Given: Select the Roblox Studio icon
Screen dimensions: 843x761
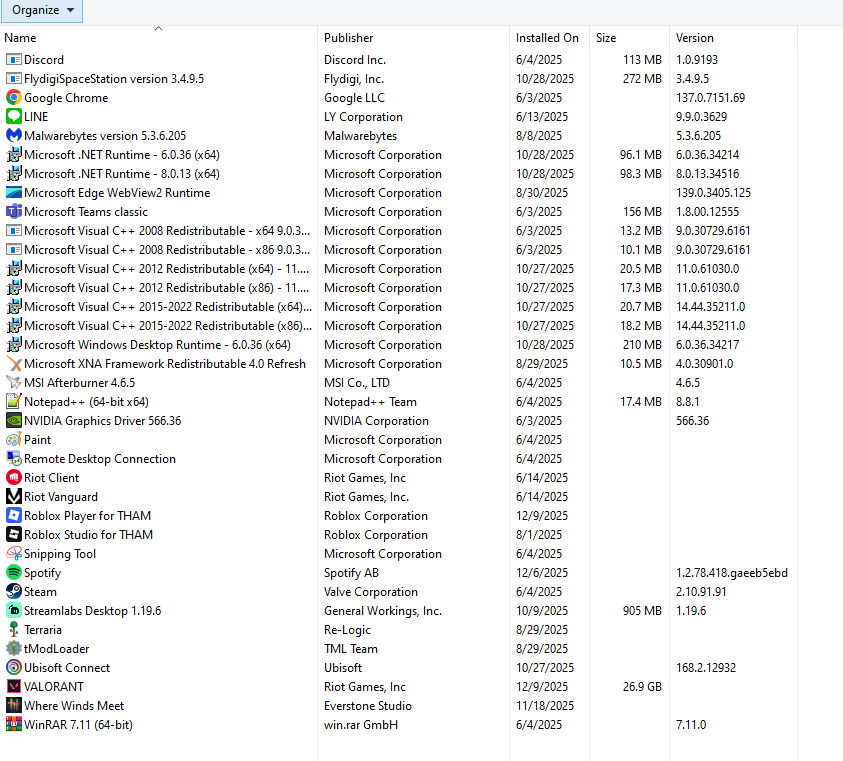Looking at the screenshot, I should coord(13,535).
